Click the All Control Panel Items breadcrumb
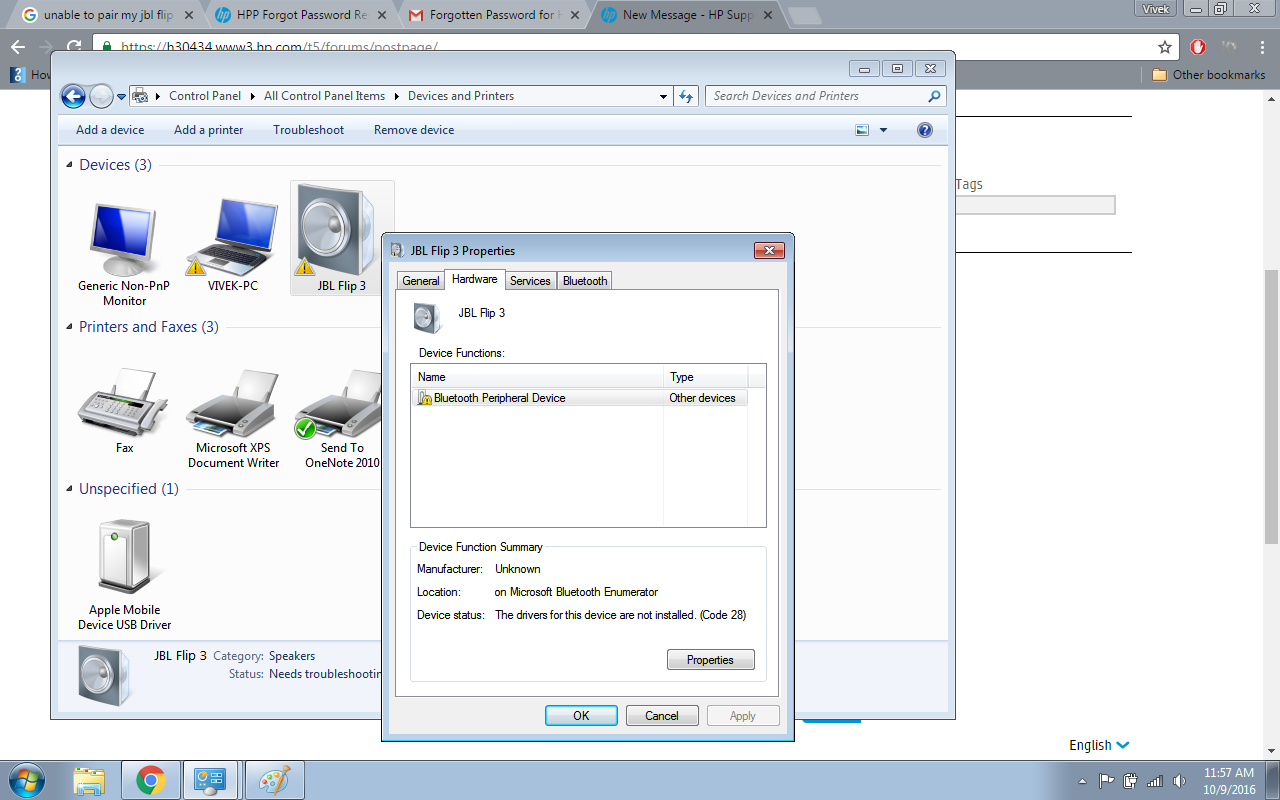 coord(324,96)
